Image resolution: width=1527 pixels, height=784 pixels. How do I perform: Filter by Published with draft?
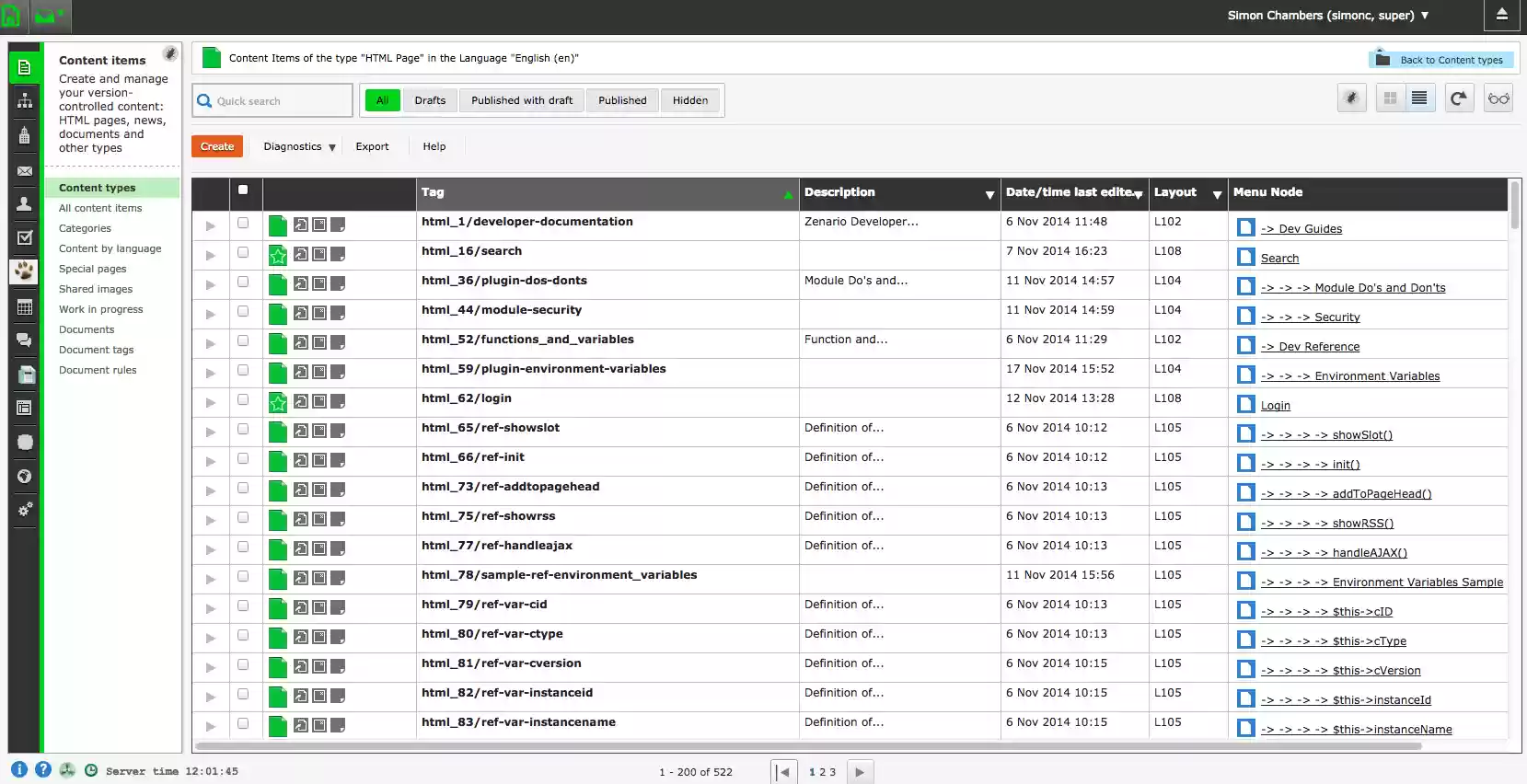click(x=522, y=100)
